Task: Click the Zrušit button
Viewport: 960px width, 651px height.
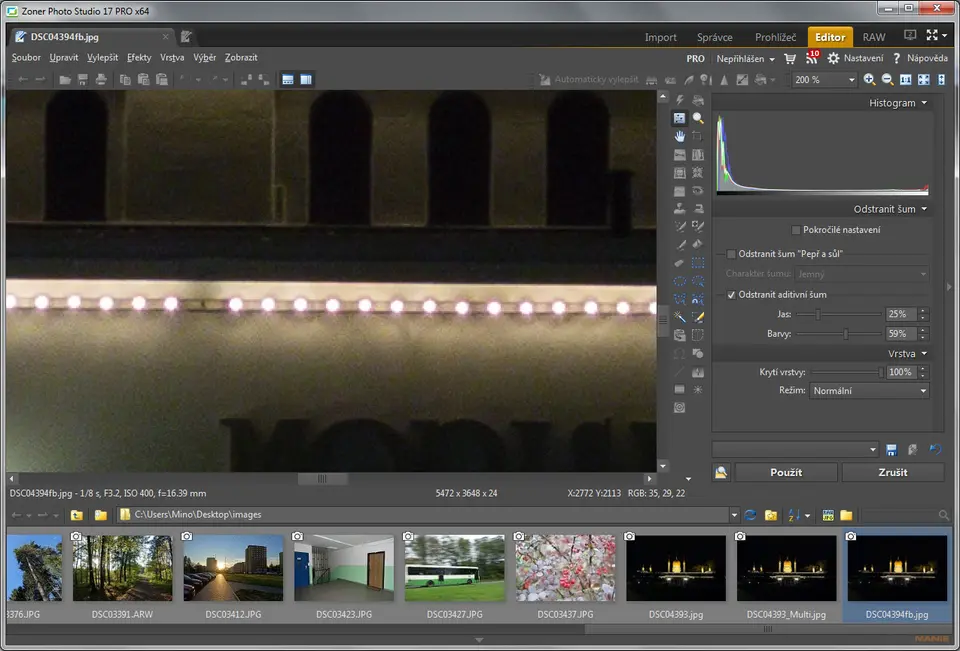Action: (x=892, y=472)
